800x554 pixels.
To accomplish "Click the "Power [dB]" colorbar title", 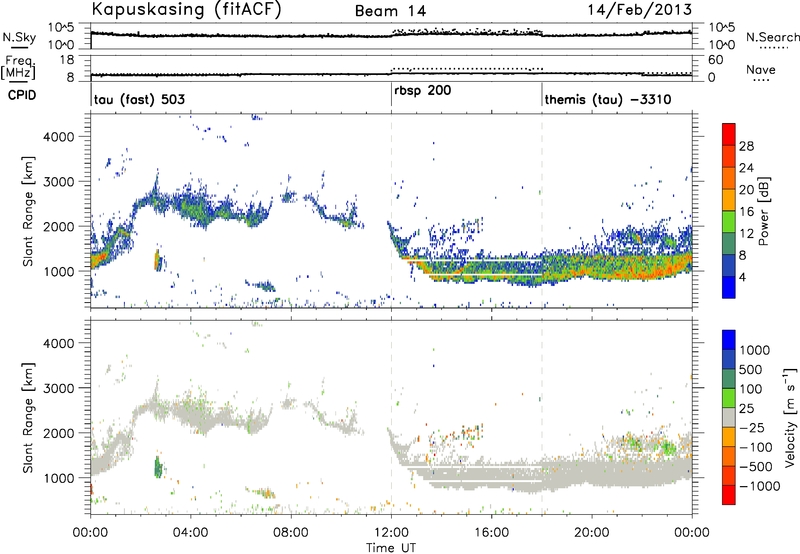I will tap(763, 211).
